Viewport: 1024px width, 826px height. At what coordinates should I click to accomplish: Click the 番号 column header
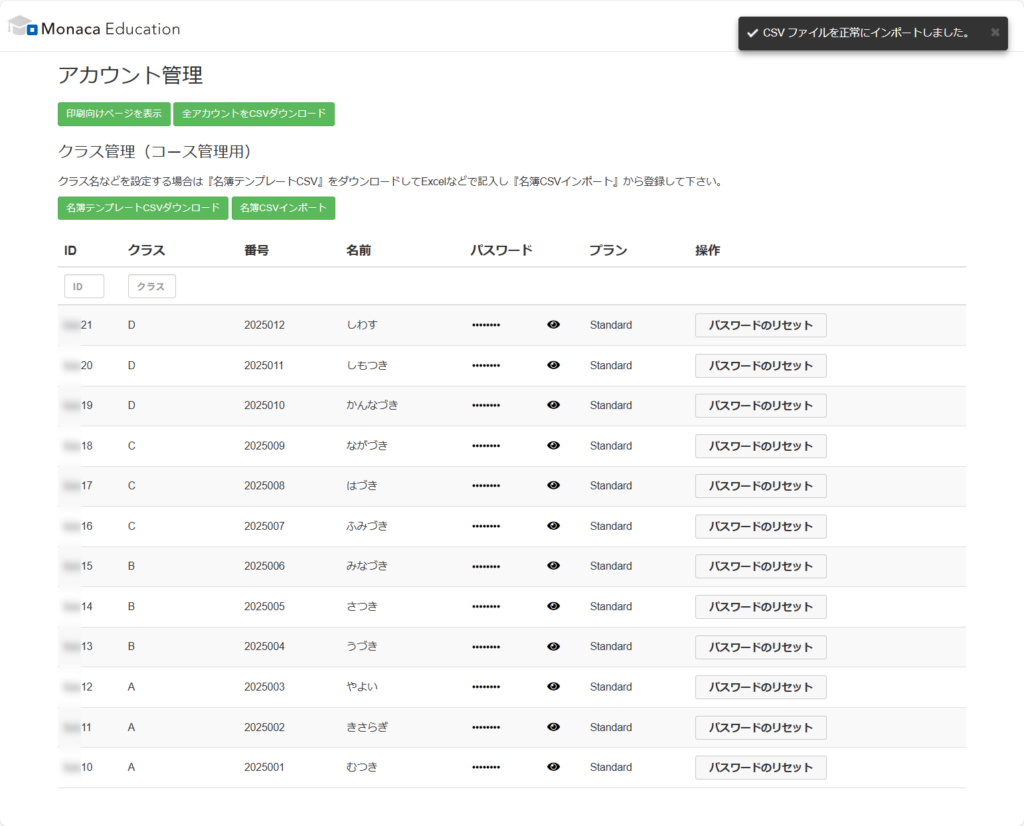257,250
